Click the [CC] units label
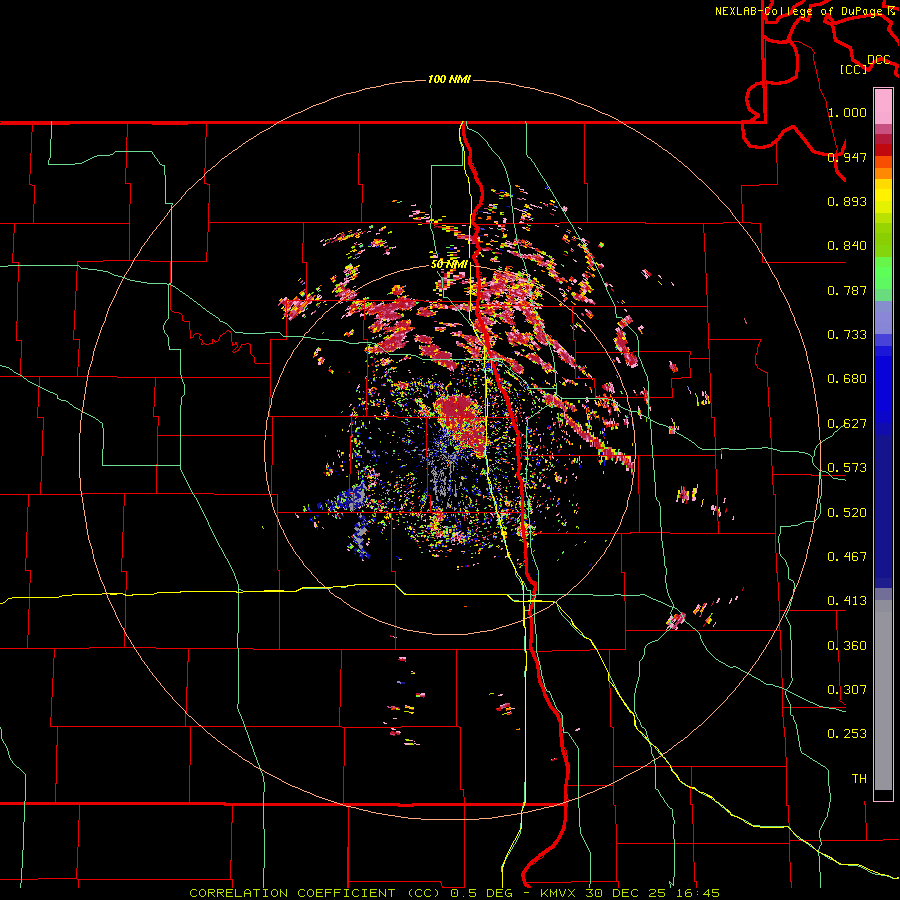 854,69
